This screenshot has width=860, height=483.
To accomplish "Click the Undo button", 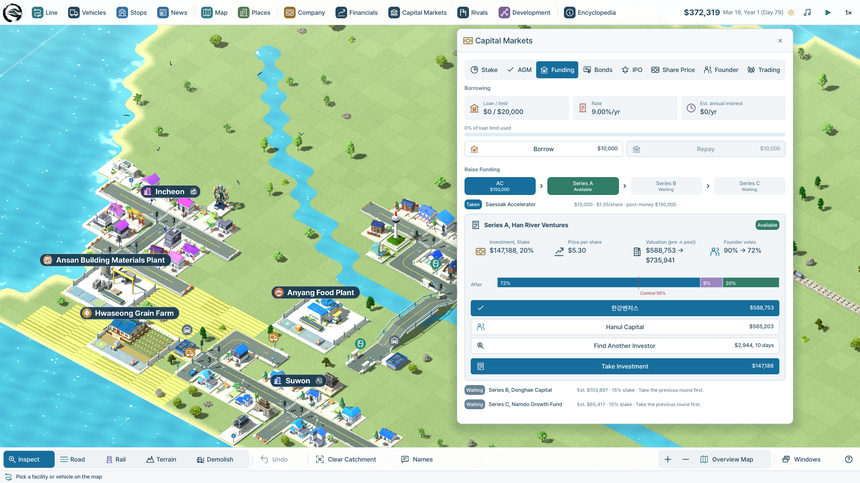I will point(274,459).
